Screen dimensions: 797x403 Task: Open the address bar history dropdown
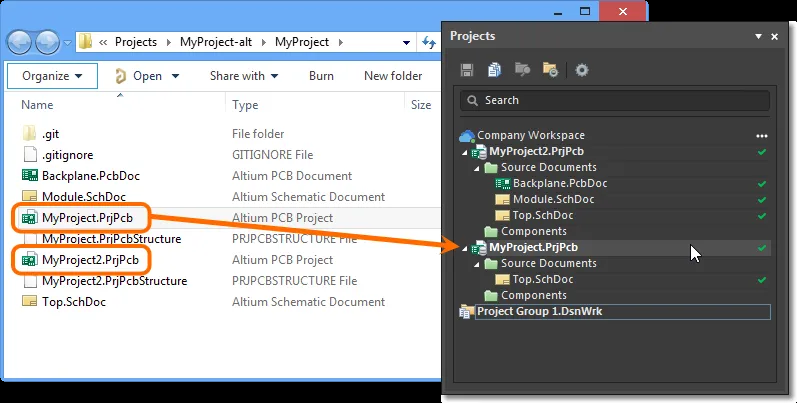click(406, 43)
